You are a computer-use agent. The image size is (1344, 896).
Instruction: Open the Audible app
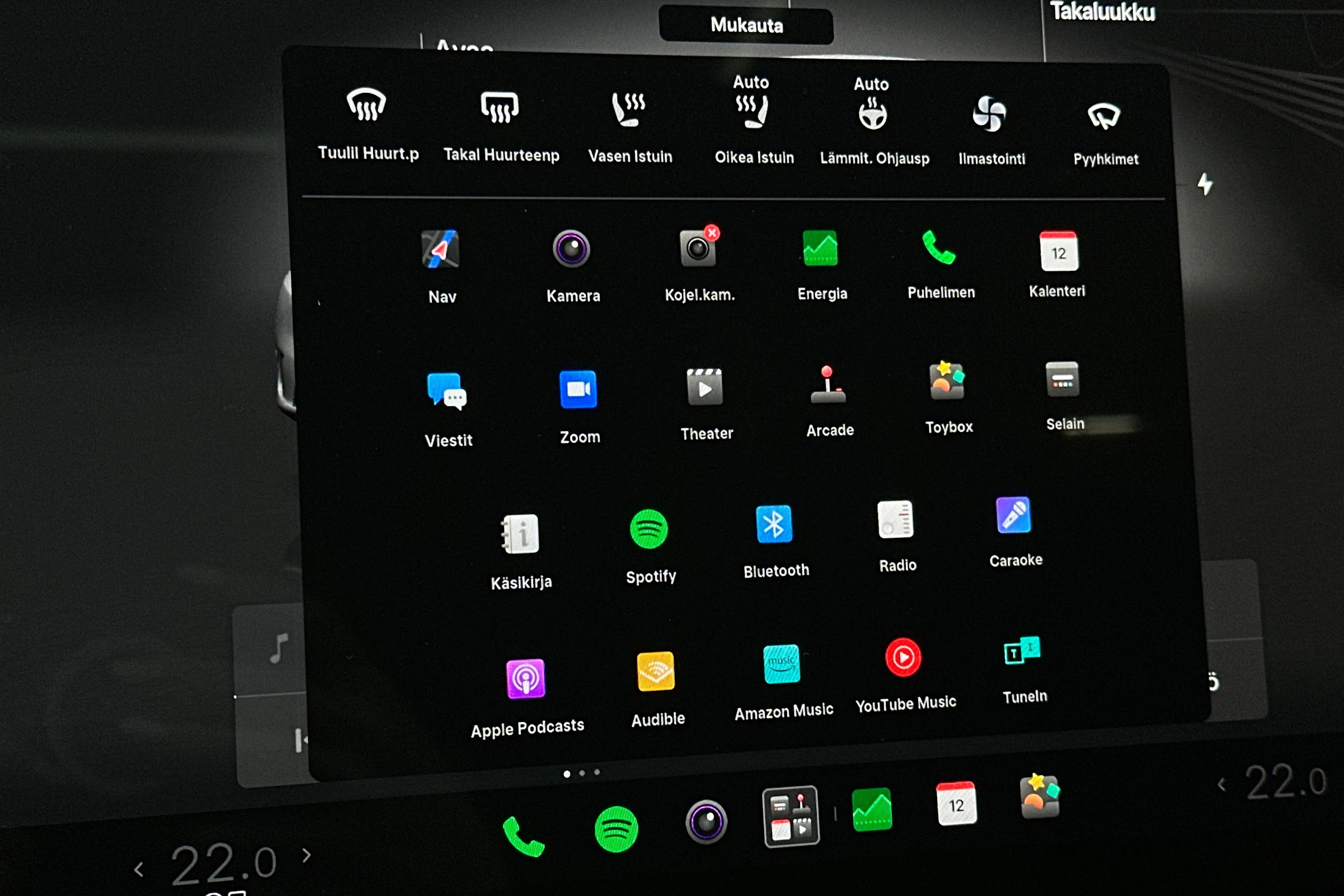(x=656, y=671)
